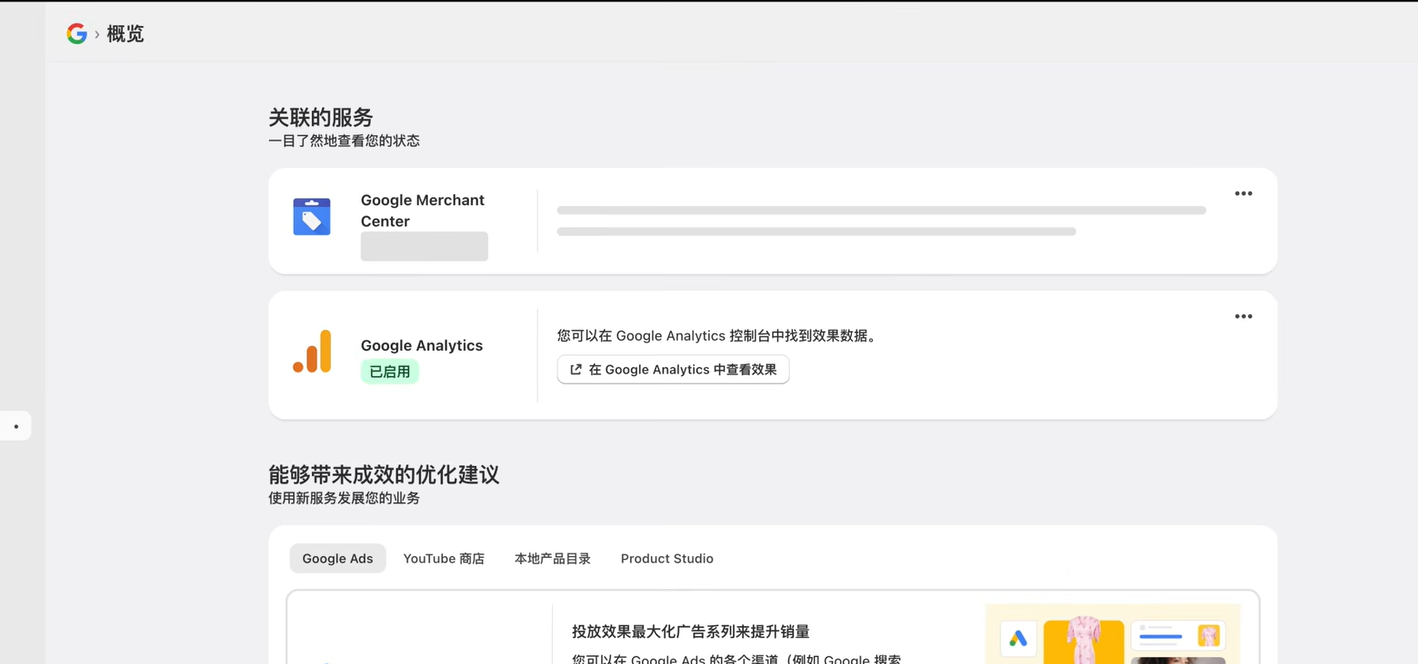1418x664 pixels.
Task: Click the Google Merchant Center tag icon
Action: [312, 217]
